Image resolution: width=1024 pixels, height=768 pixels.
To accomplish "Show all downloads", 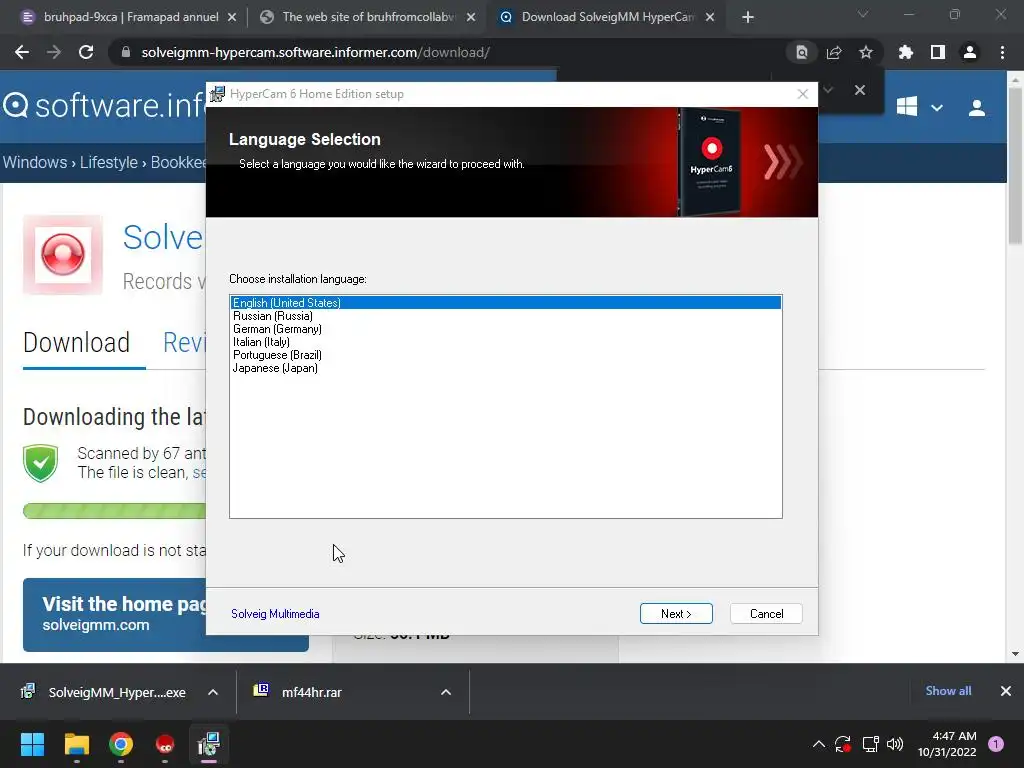I will (x=948, y=691).
